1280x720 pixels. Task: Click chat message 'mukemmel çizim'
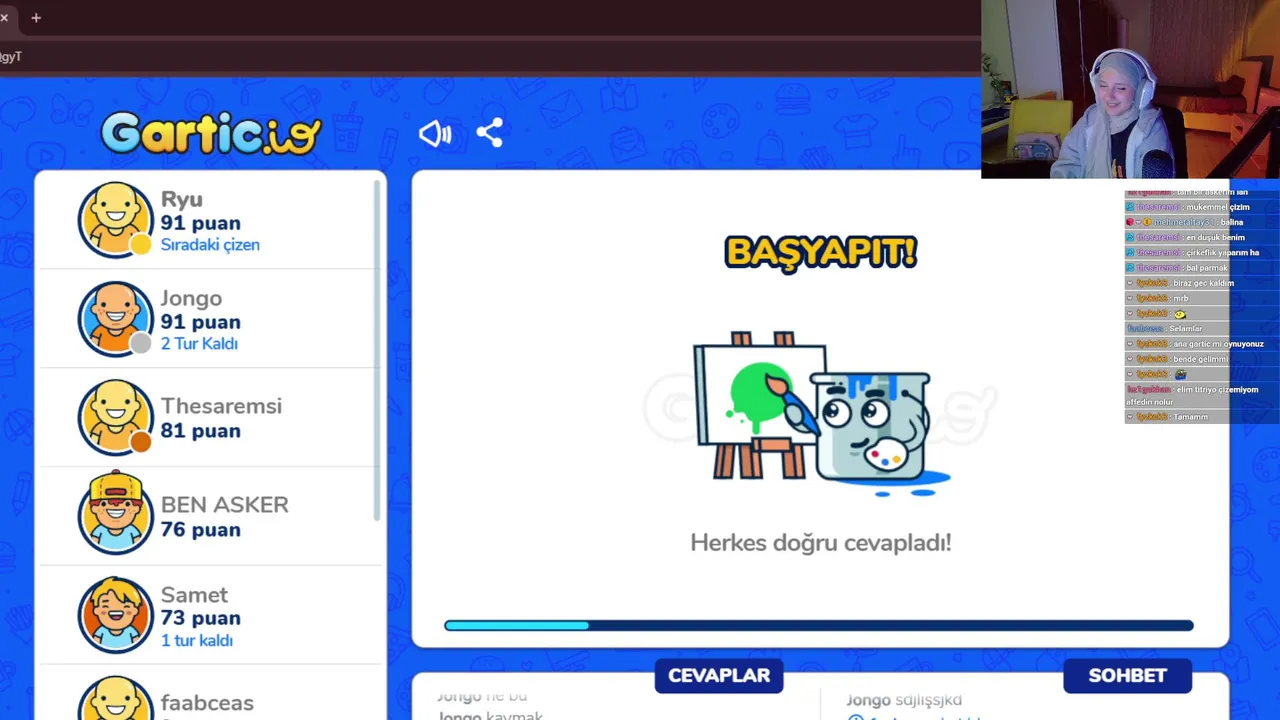1218,207
